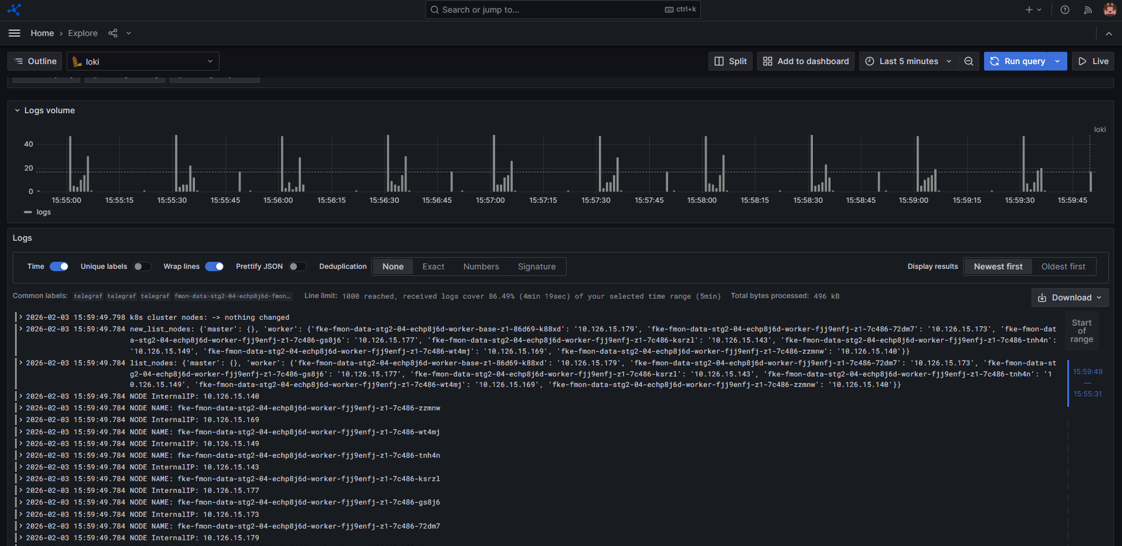
Task: Toggle the logs legend series swatch
Action: (28, 212)
